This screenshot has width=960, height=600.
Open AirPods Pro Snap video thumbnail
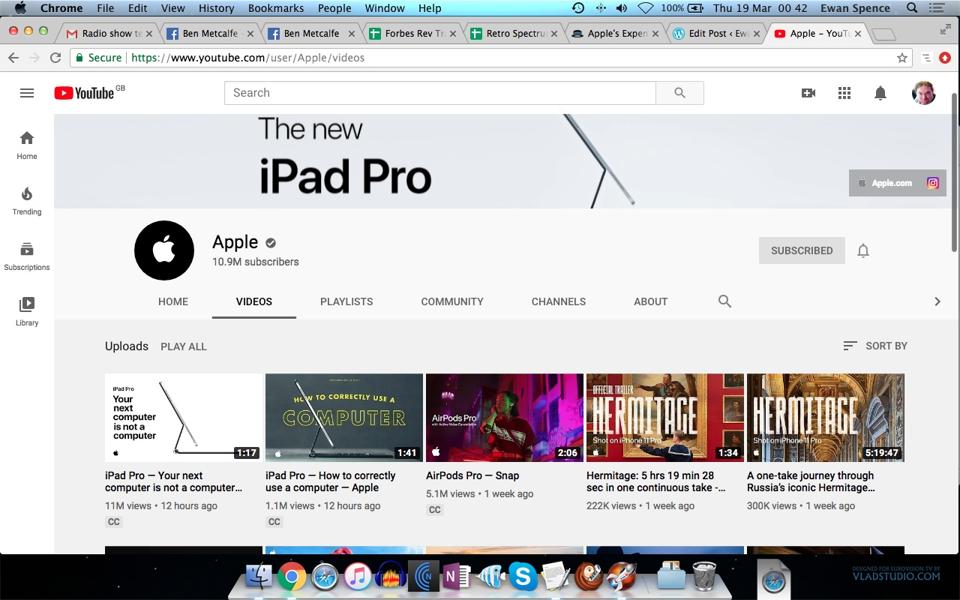(x=504, y=418)
